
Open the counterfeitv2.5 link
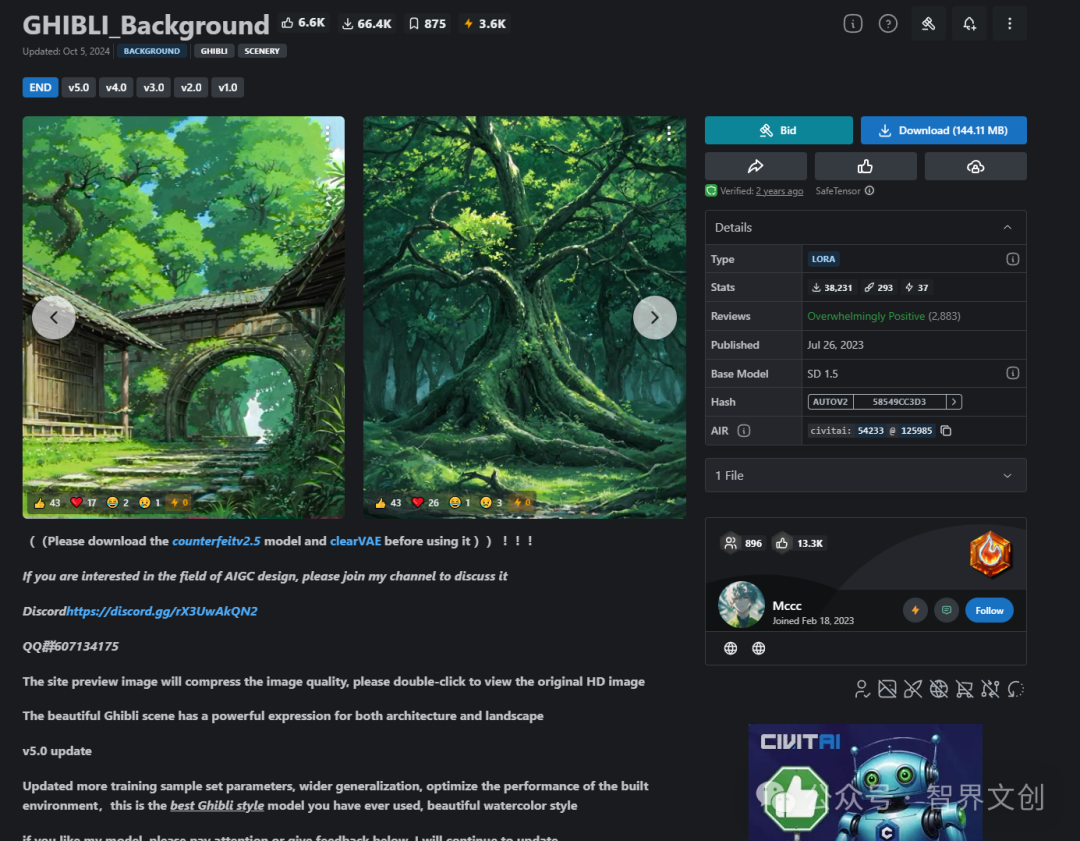216,541
